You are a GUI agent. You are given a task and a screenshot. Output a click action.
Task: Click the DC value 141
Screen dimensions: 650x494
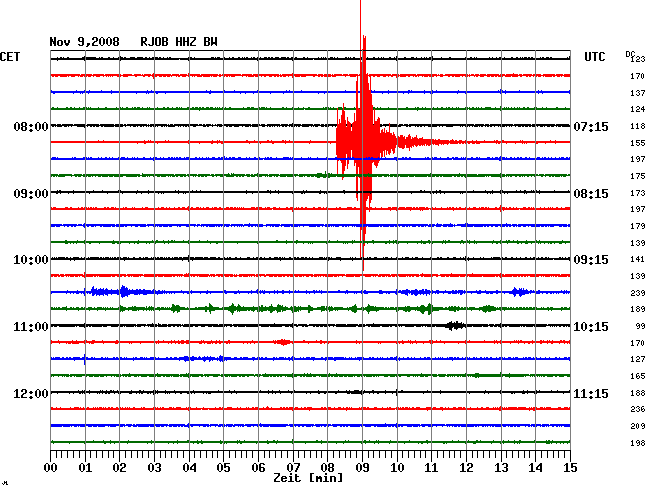point(638,259)
